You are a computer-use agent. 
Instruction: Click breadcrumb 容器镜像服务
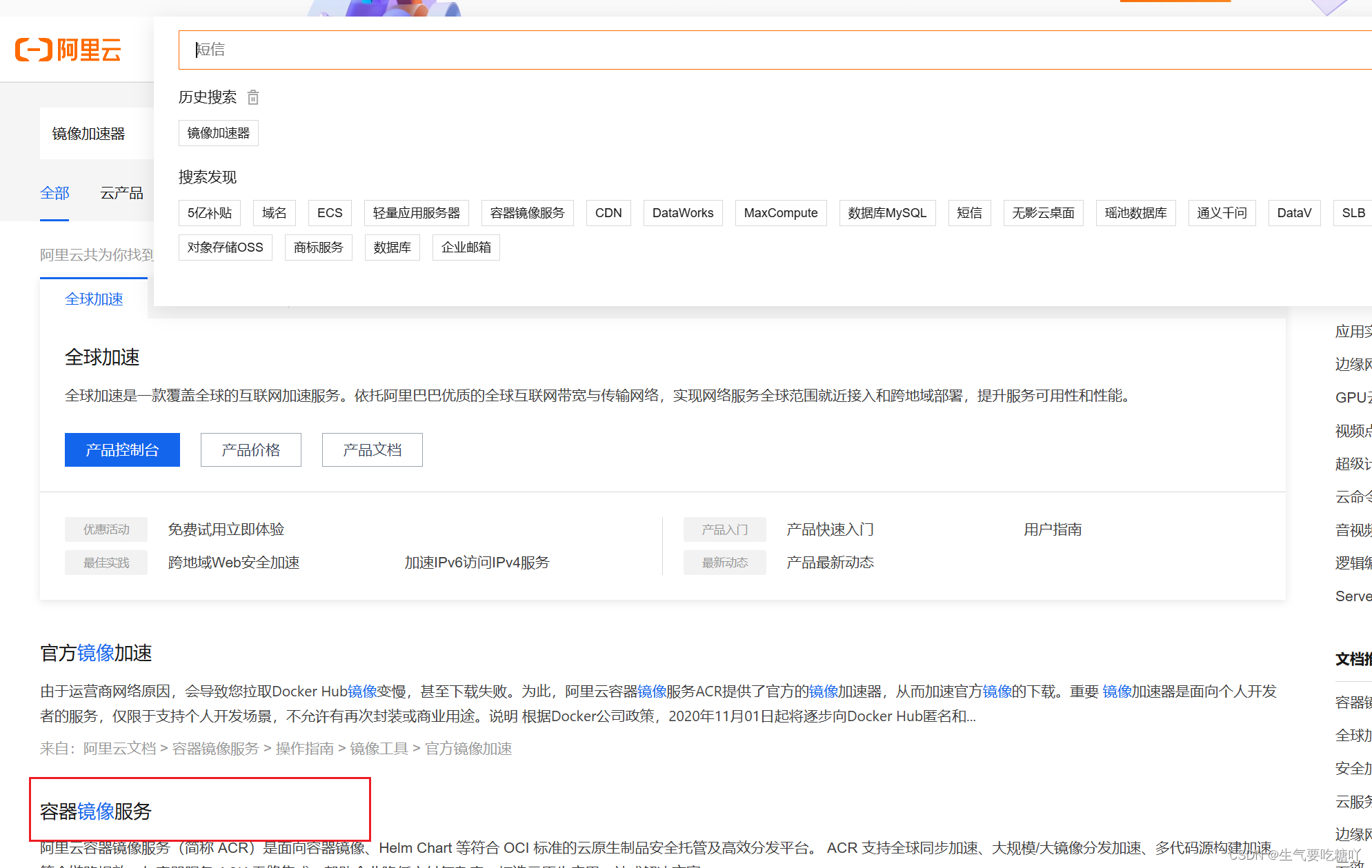pos(215,749)
